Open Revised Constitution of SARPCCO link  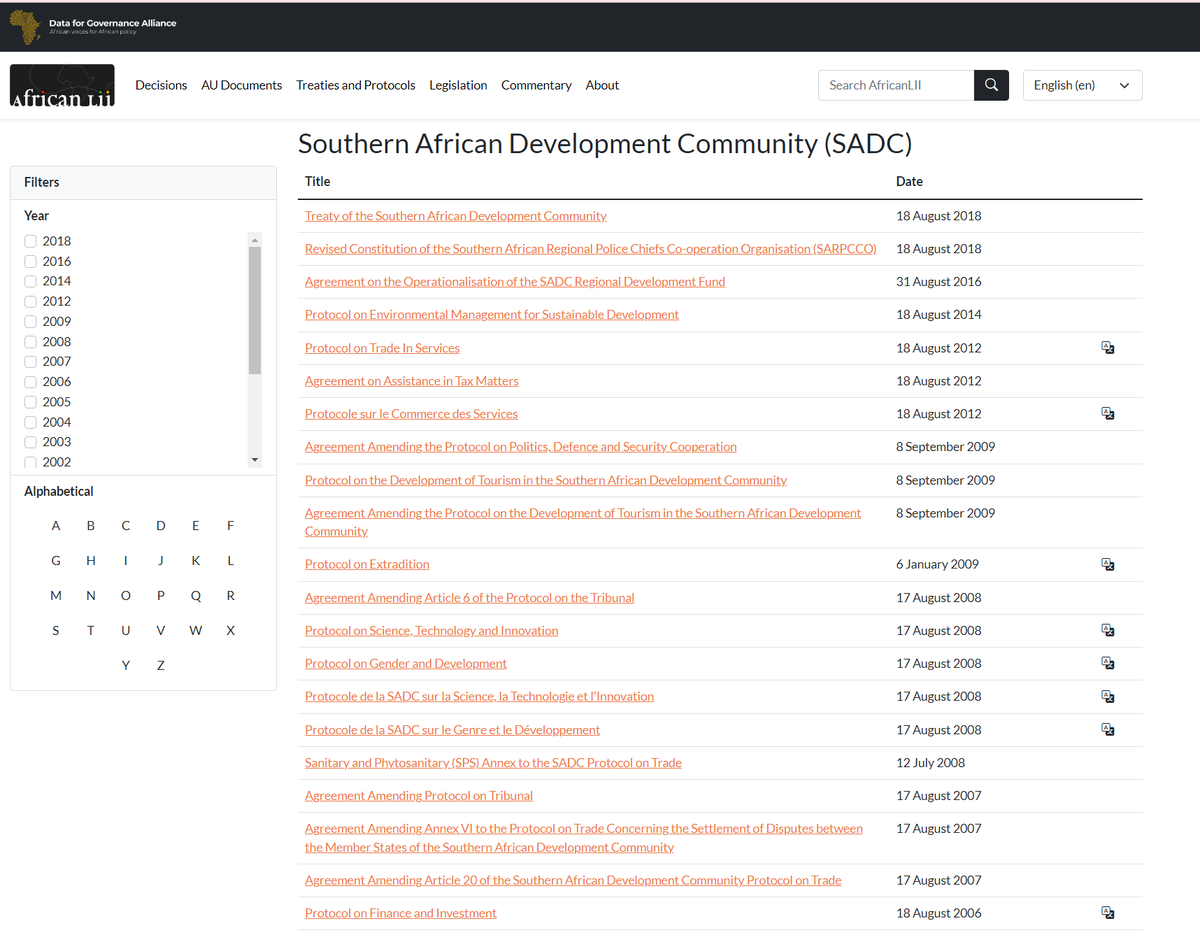[591, 249]
